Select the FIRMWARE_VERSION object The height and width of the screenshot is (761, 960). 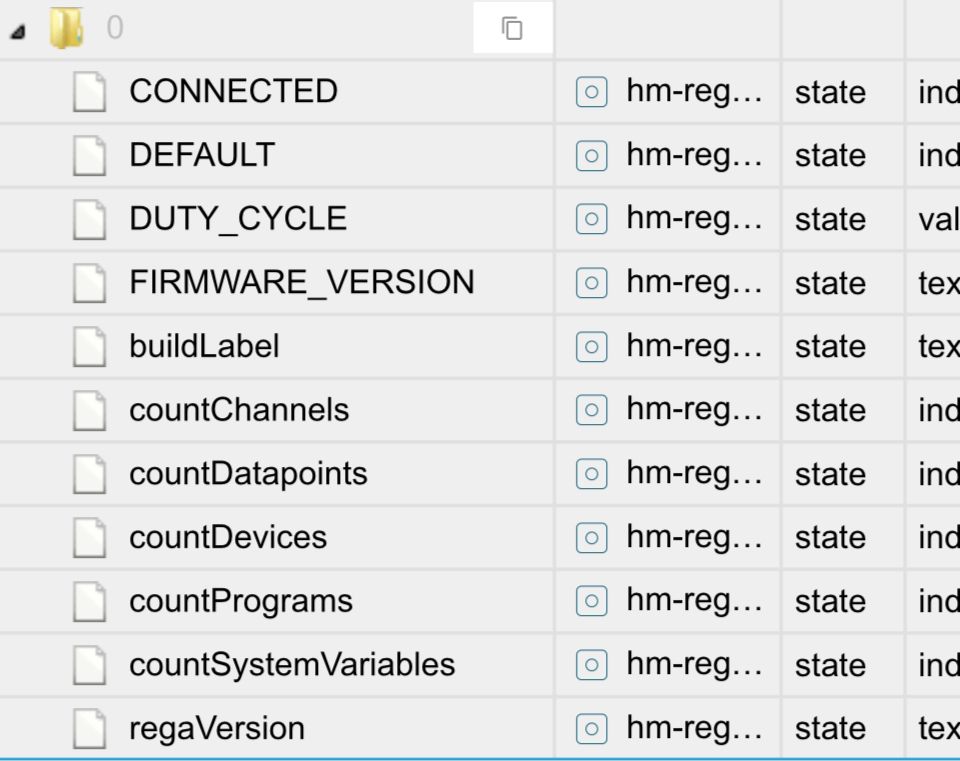[x=301, y=283]
